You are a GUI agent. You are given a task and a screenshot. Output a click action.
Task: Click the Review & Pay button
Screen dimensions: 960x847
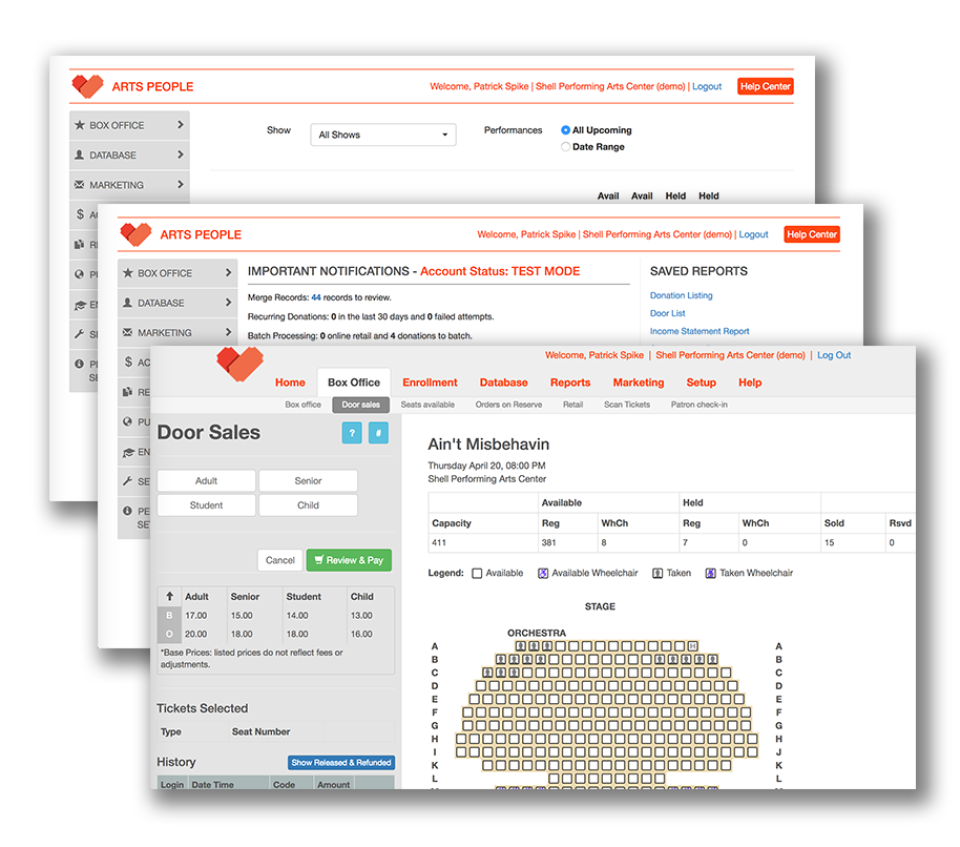349,560
